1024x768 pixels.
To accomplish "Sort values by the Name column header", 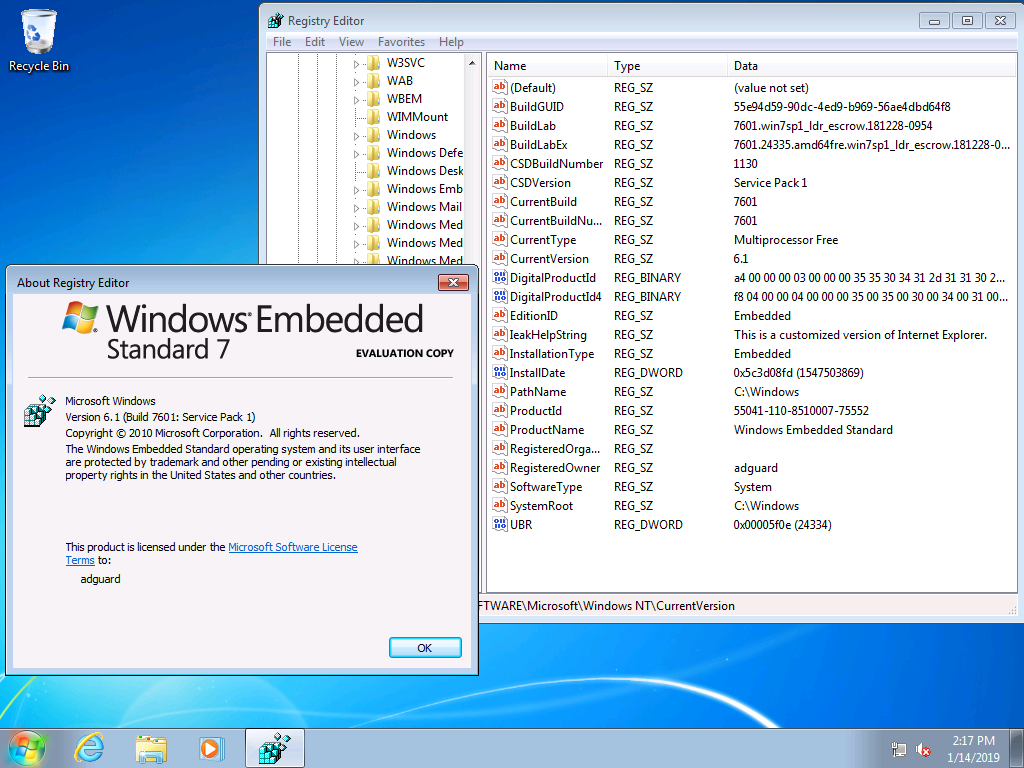I will tap(547, 66).
